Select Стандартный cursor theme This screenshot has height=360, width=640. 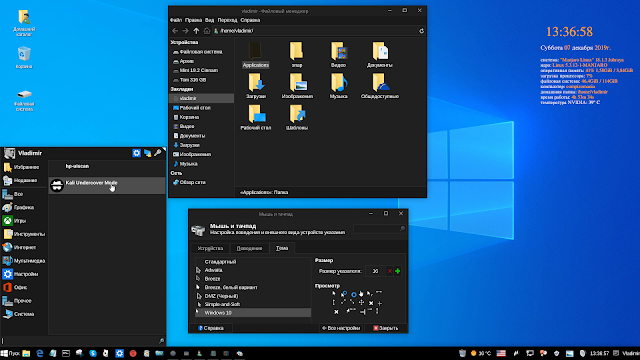[253, 262]
